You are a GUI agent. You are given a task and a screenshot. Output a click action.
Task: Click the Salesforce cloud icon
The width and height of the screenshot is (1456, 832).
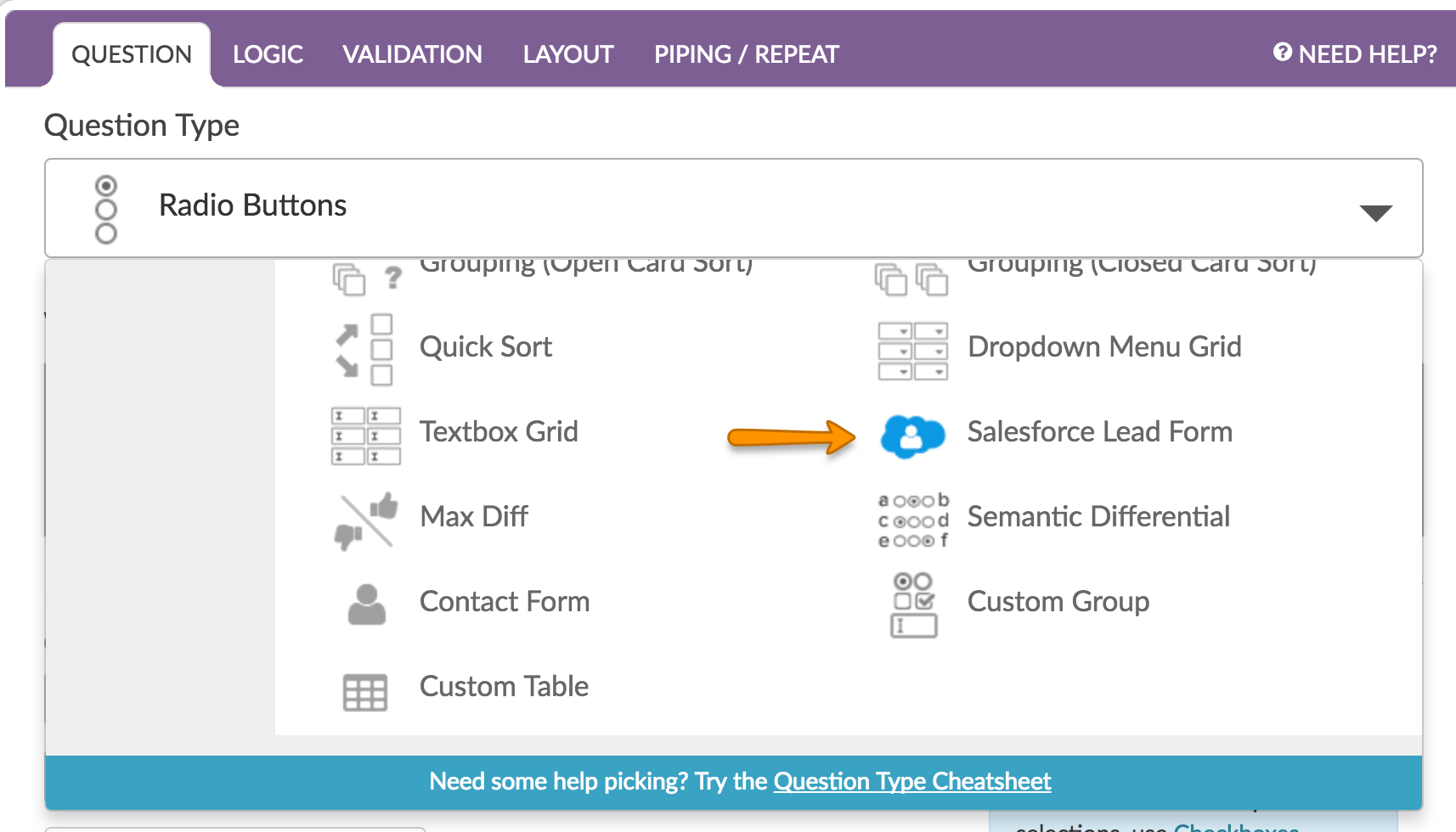click(x=911, y=436)
